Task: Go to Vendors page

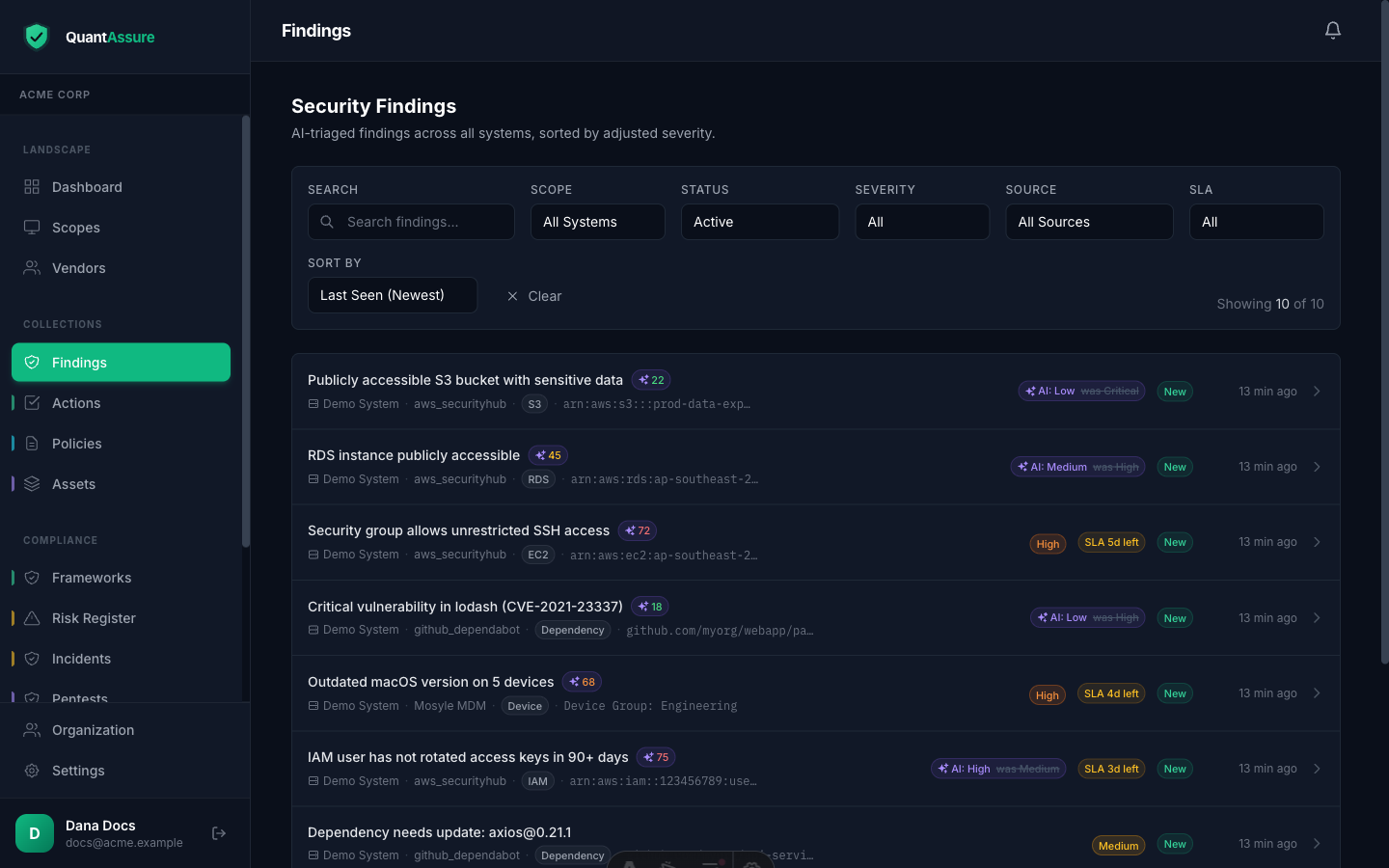Action: pos(121,268)
